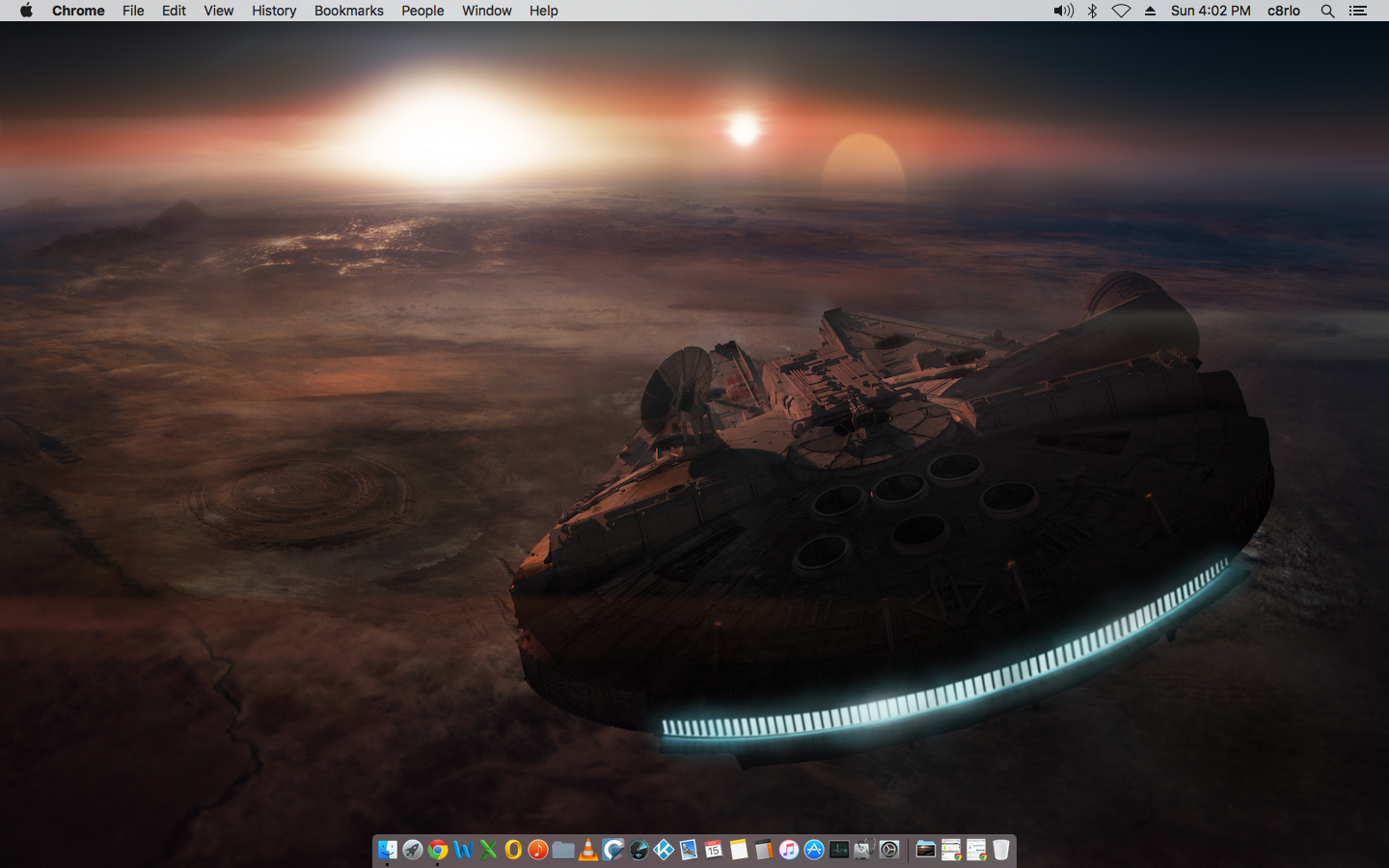The height and width of the screenshot is (868, 1389).
Task: Open Finder from the dock
Action: point(387,850)
